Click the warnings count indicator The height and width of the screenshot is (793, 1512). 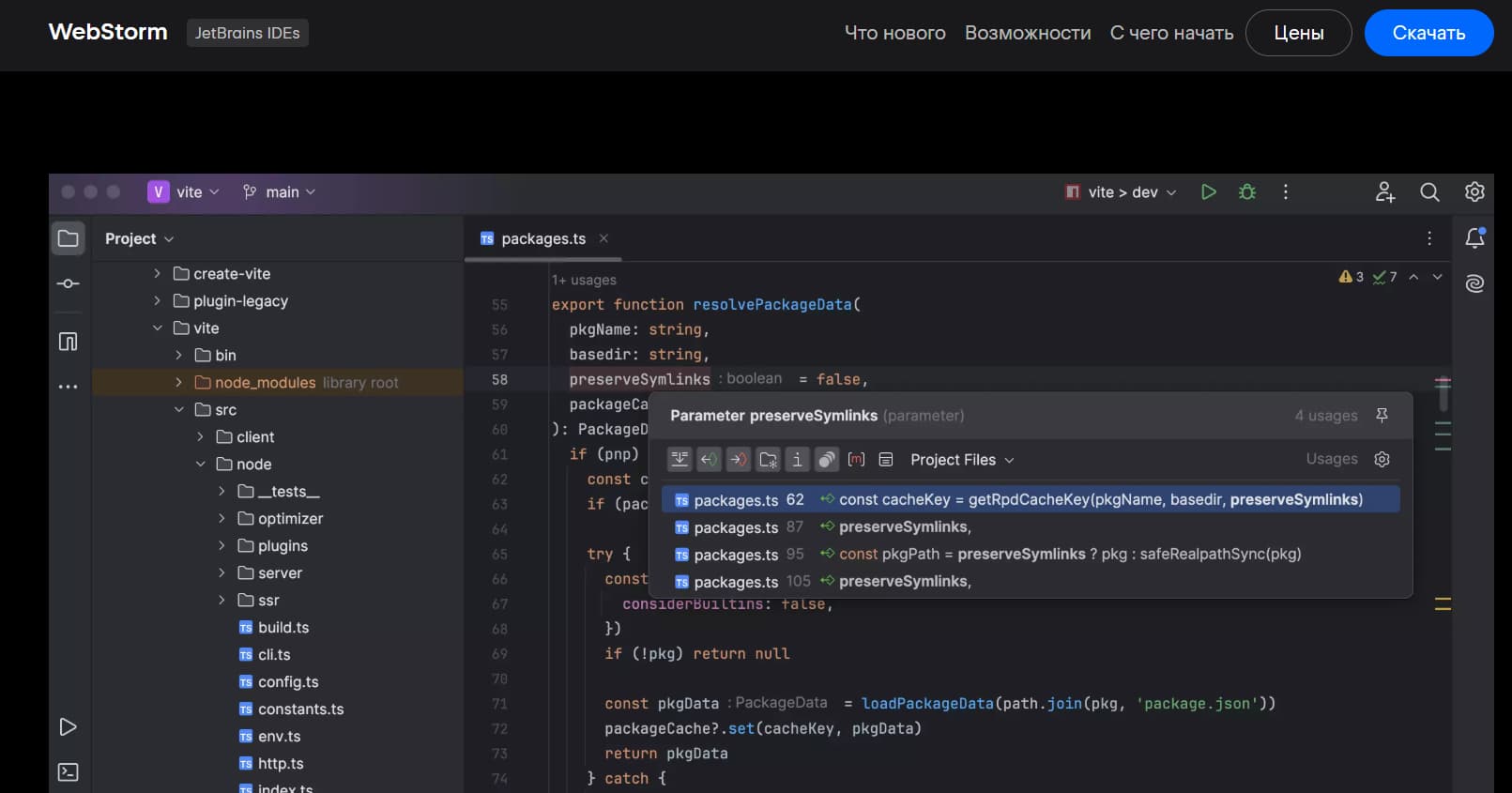click(1352, 277)
